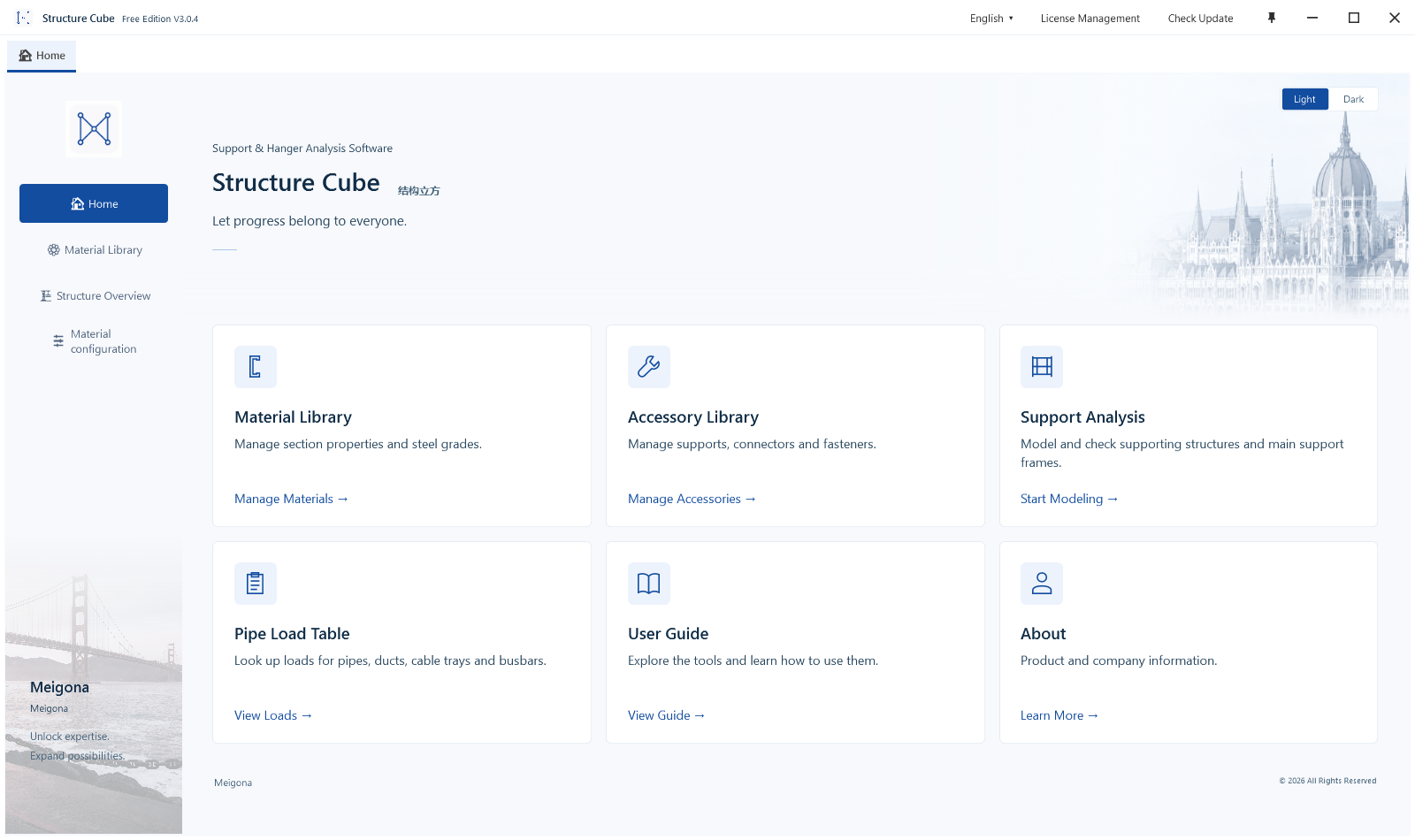Click the 2026 All Rights Reserved text
The image size is (1415, 840).
click(x=1327, y=781)
